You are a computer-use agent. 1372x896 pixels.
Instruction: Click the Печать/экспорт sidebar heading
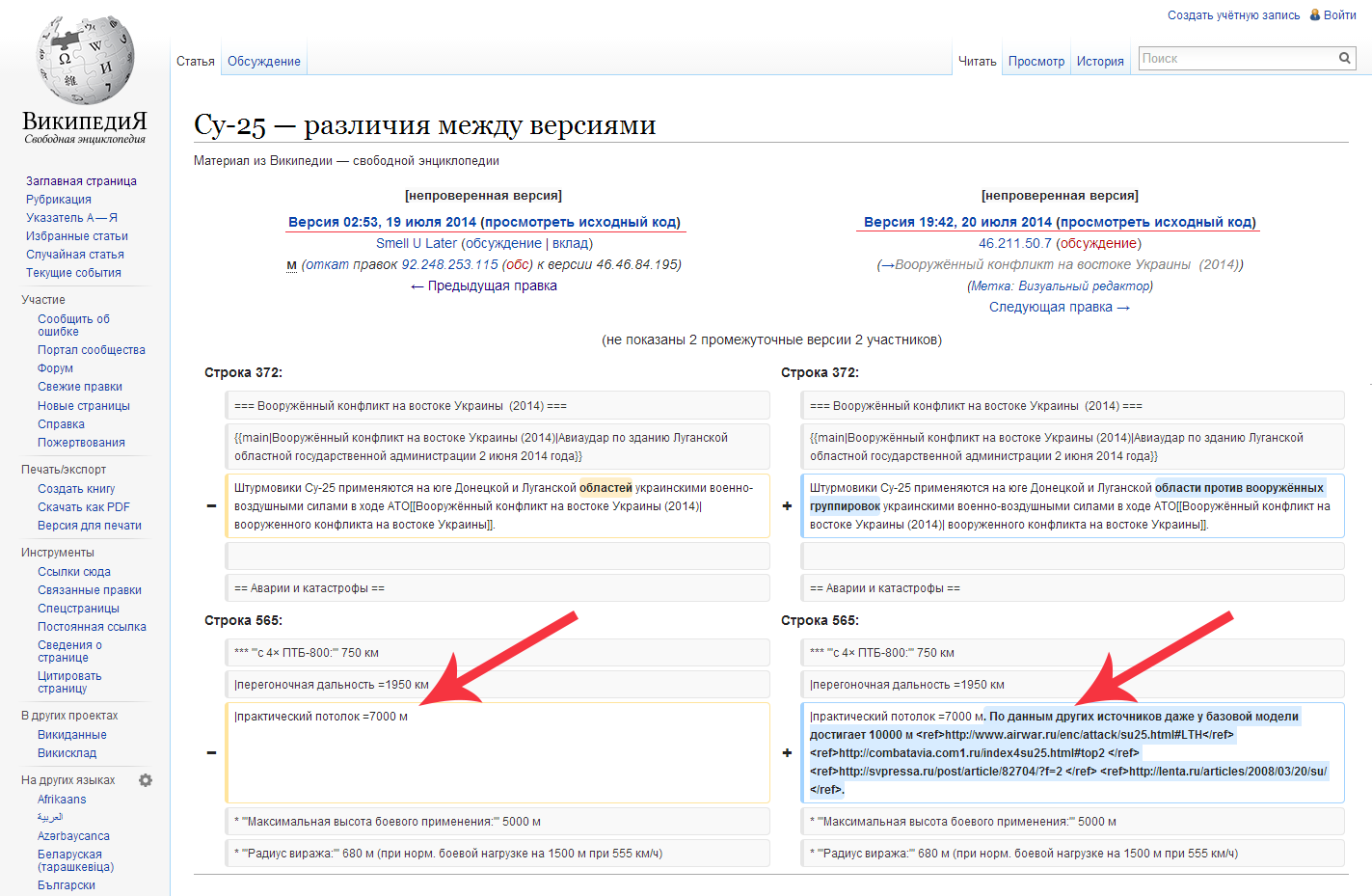(64, 469)
